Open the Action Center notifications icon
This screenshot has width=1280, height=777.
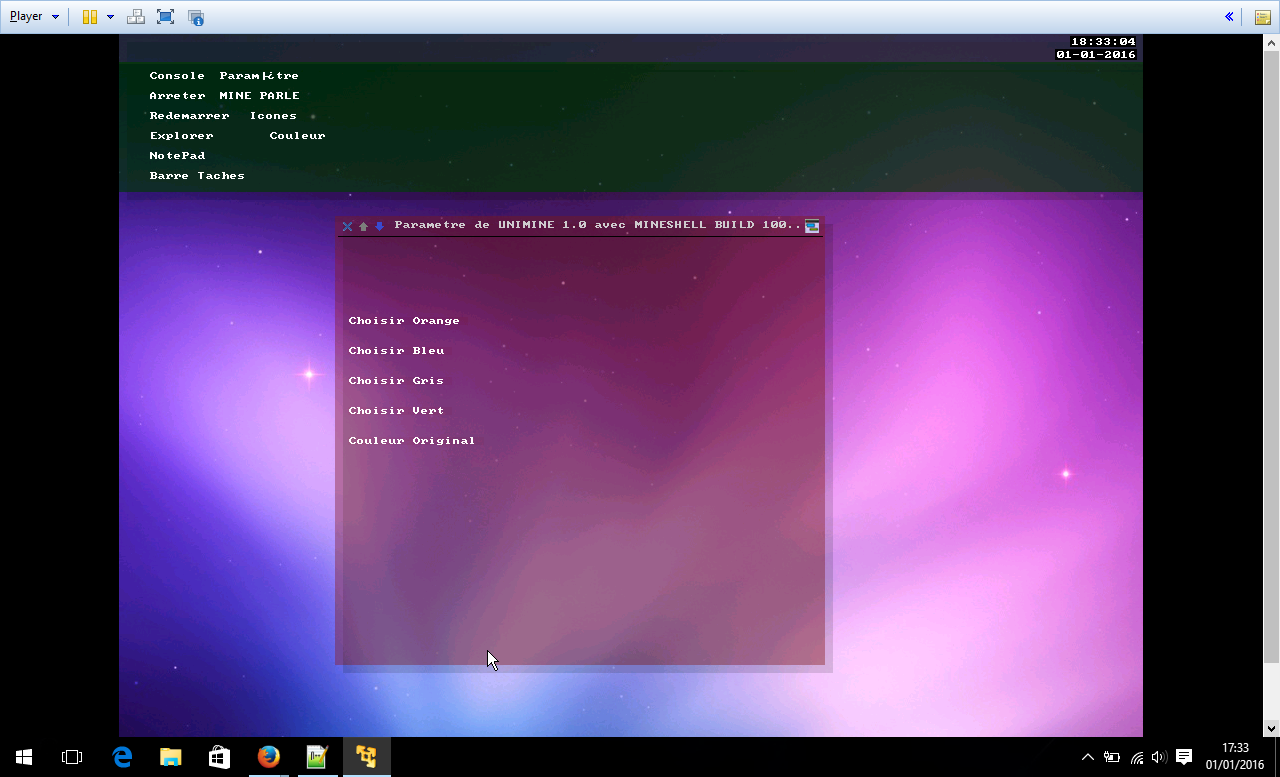click(1184, 757)
